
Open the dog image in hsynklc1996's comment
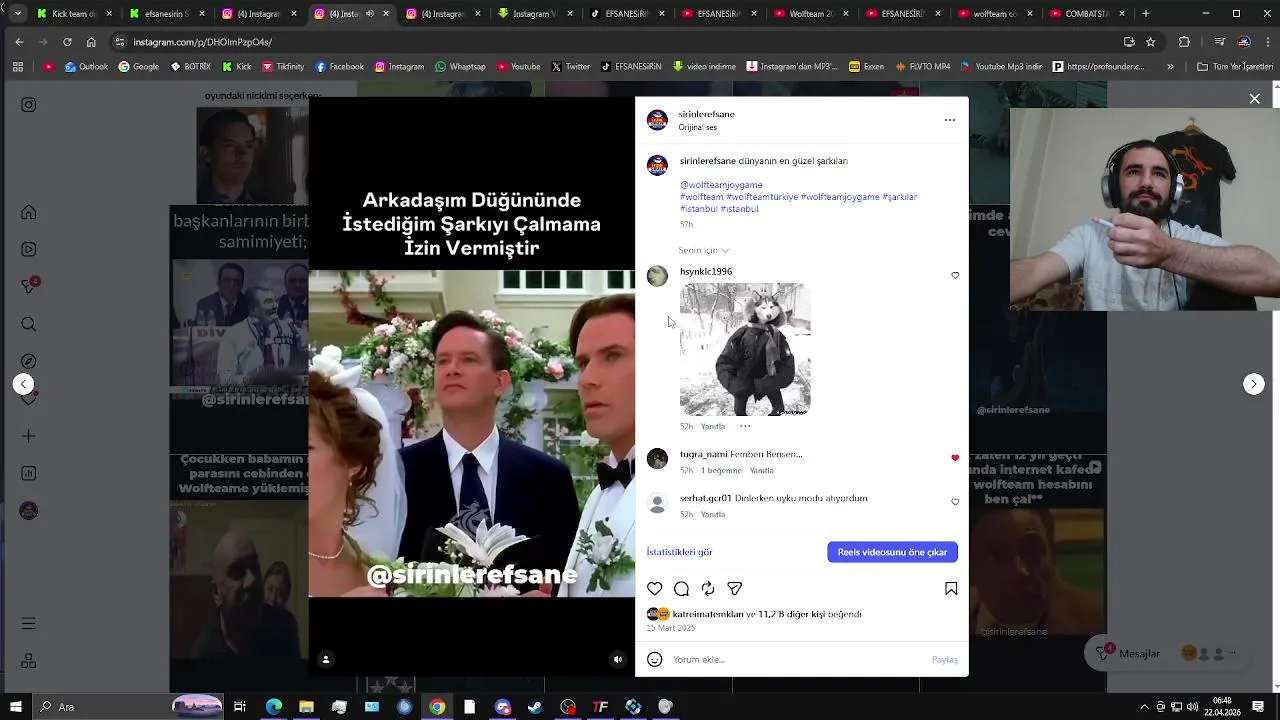tap(745, 349)
